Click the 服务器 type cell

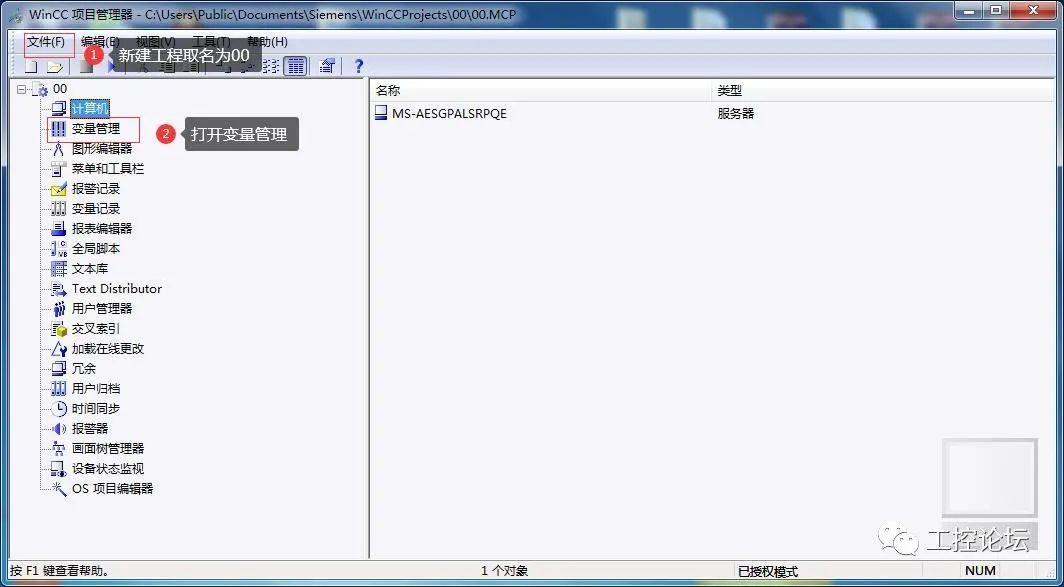click(736, 114)
